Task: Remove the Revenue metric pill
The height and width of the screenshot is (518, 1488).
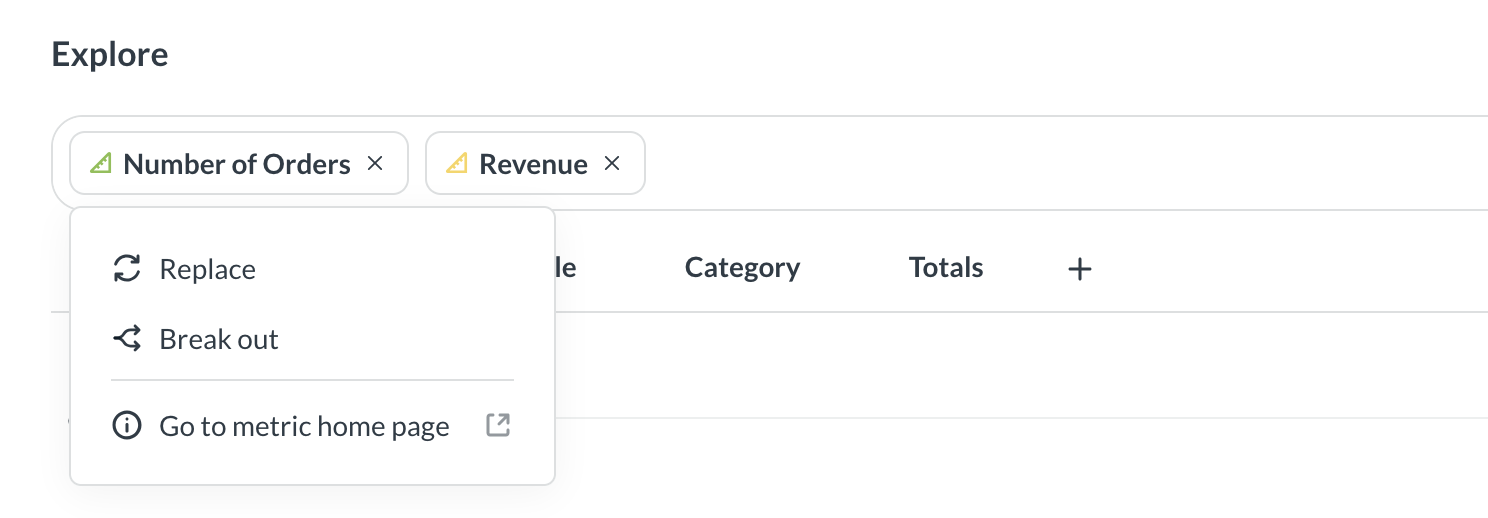Action: [612, 163]
